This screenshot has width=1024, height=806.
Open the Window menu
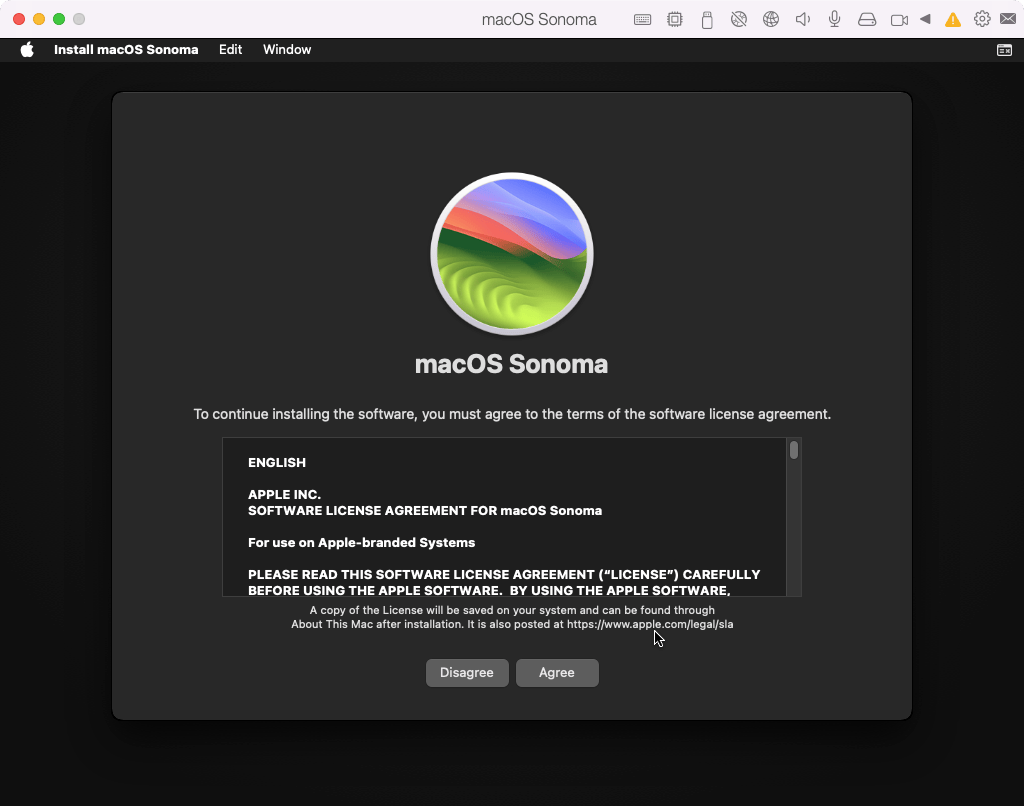pyautogui.click(x=287, y=50)
